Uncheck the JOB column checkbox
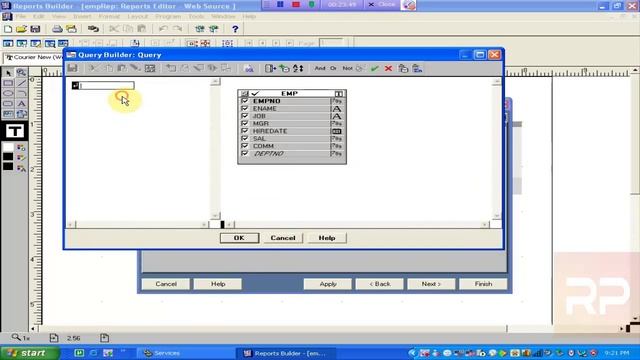 click(x=245, y=116)
